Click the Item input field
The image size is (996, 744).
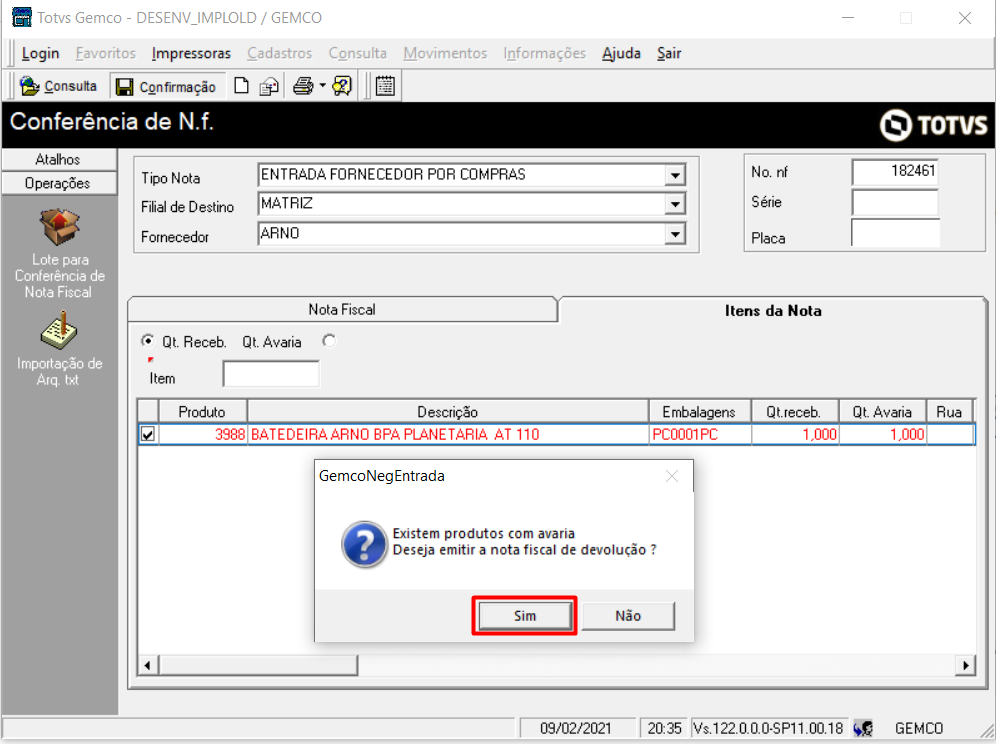(x=271, y=374)
